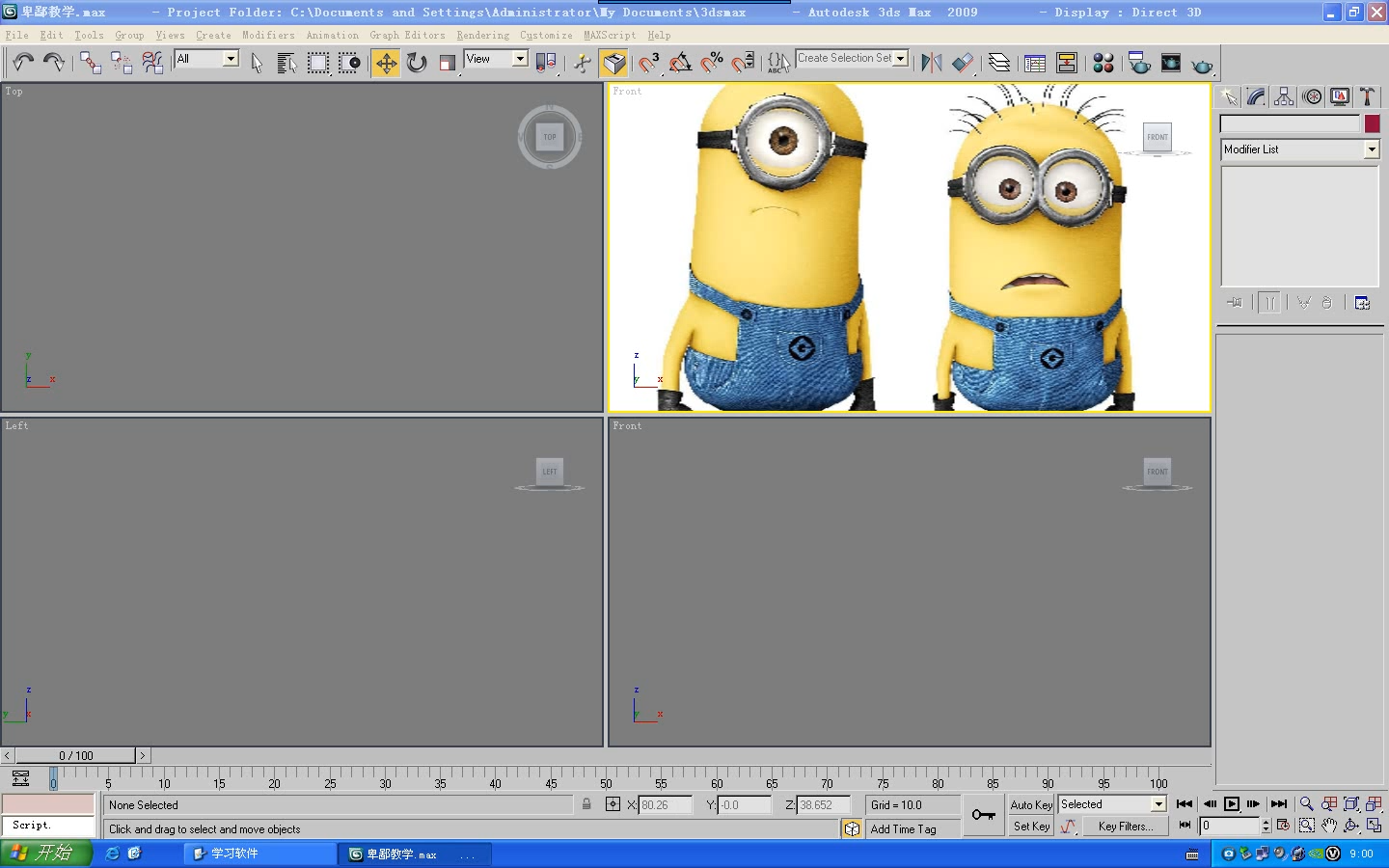The image size is (1389, 868).
Task: Click the Undo arrow icon
Action: pyautogui.click(x=23, y=63)
